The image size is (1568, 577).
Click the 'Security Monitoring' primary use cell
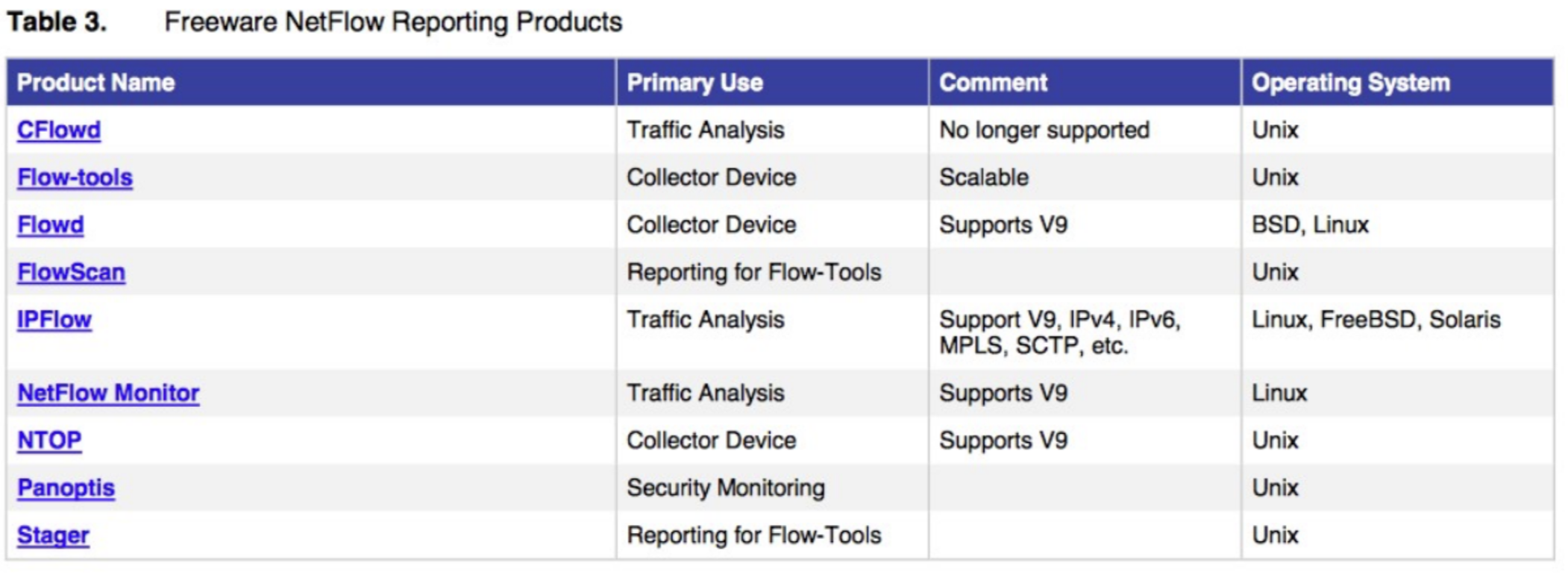(772, 488)
